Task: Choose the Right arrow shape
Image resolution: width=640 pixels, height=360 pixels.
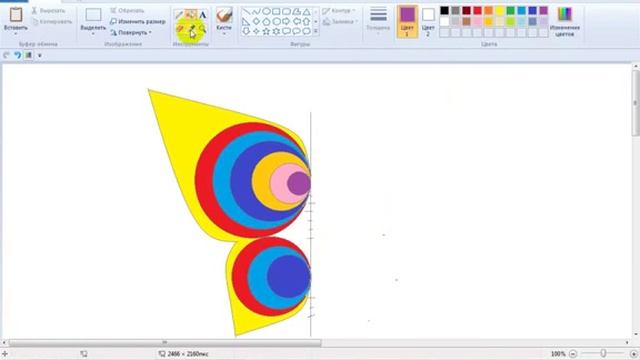Action: [x=286, y=21]
